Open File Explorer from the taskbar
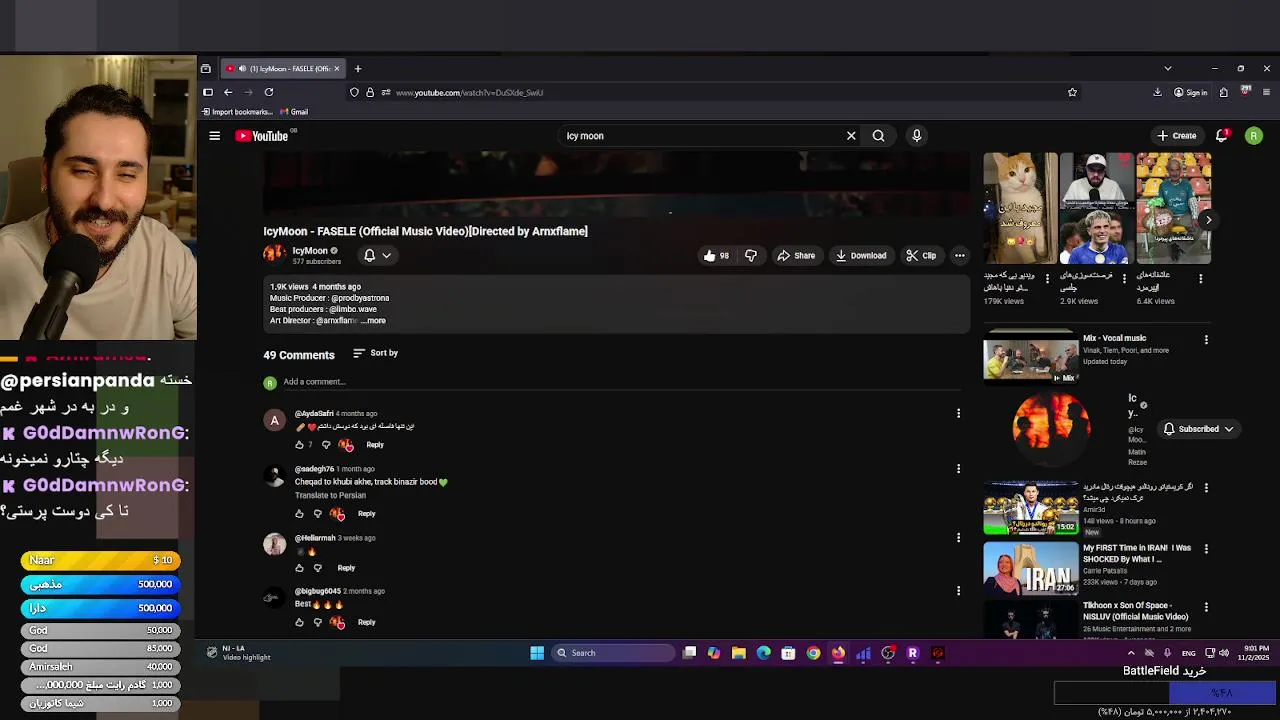 tap(738, 653)
